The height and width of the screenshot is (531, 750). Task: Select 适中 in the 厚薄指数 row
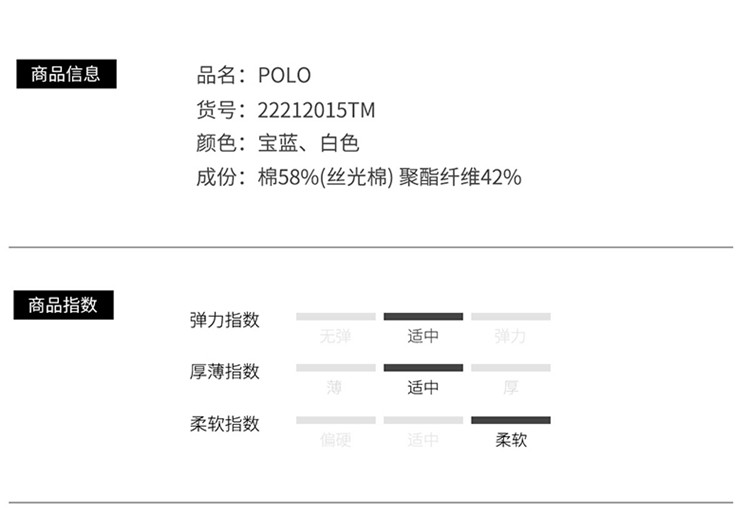pos(423,388)
